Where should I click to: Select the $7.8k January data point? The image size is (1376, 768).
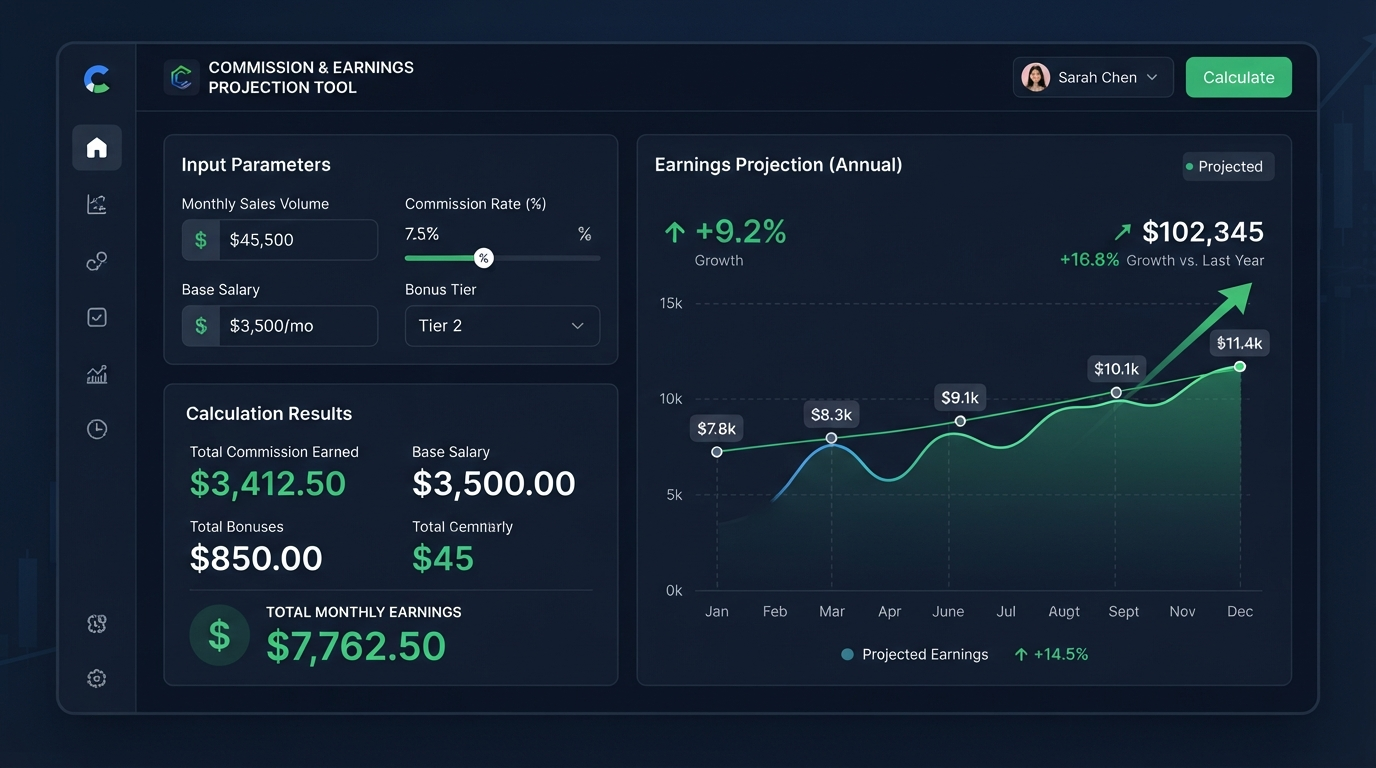click(x=717, y=452)
